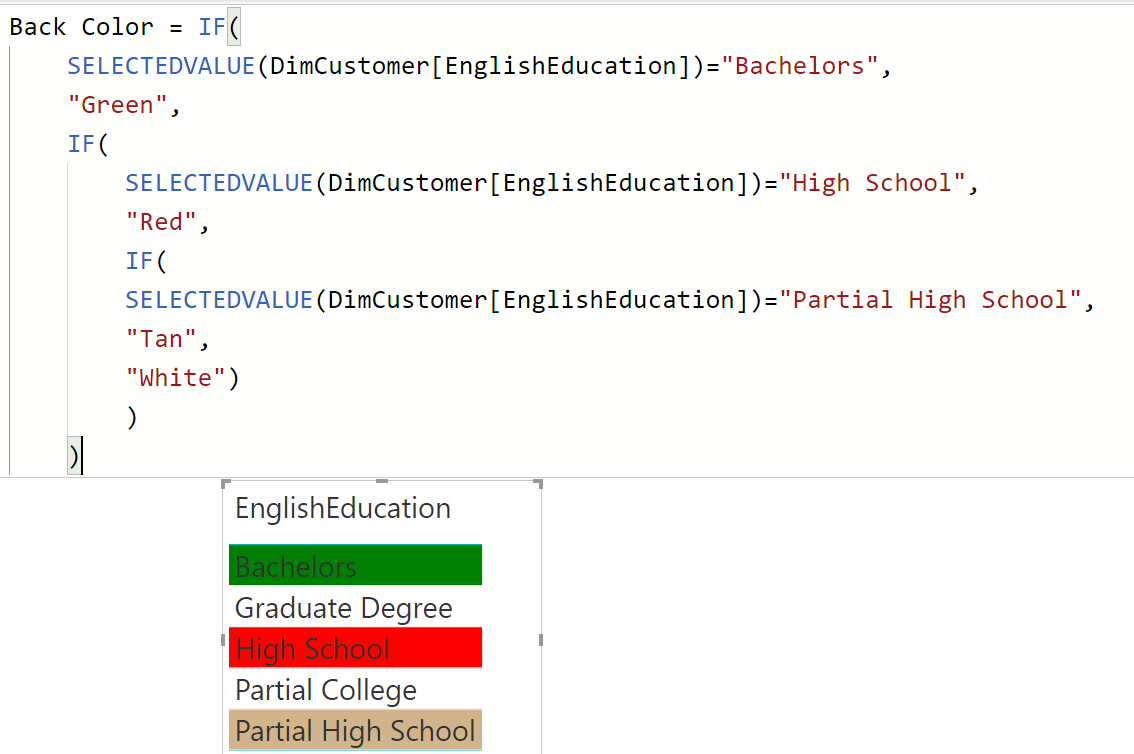This screenshot has height=754, width=1134.
Task: Click the innermost nested IF keyword
Action: 140,260
